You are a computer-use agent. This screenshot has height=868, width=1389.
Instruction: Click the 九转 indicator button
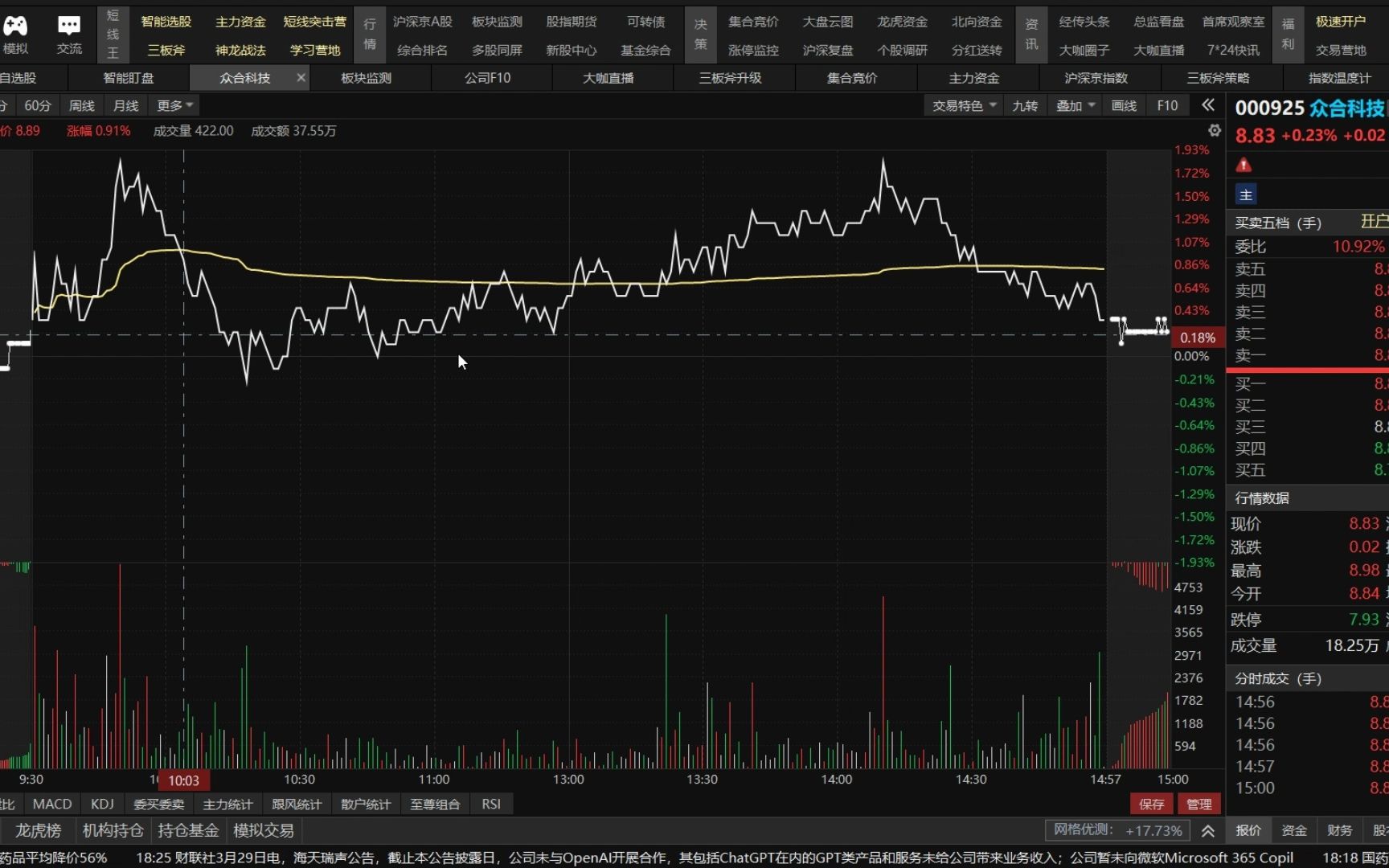click(1025, 105)
